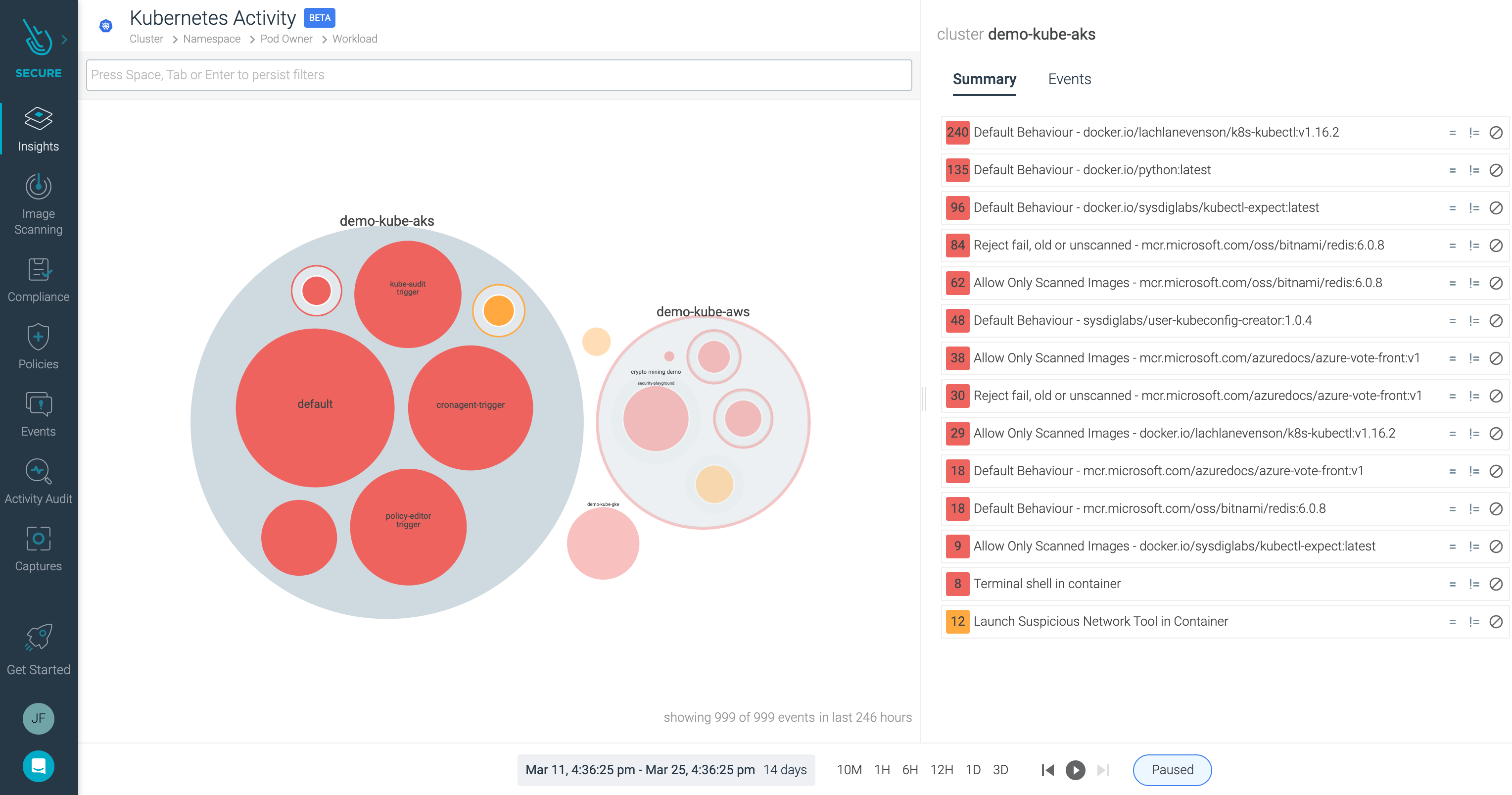Set time range to 3D
The image size is (1512, 795).
(x=1000, y=770)
